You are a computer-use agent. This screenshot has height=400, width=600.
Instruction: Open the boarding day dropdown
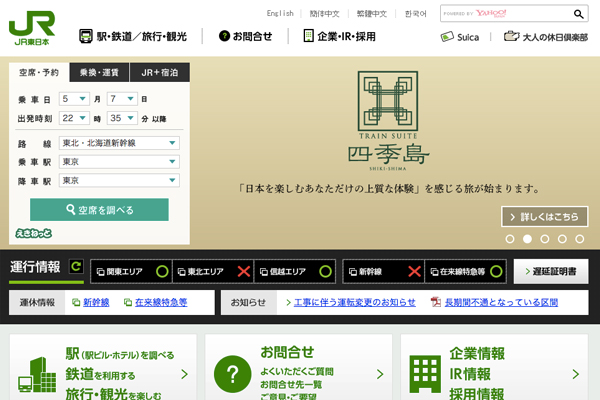(122, 99)
